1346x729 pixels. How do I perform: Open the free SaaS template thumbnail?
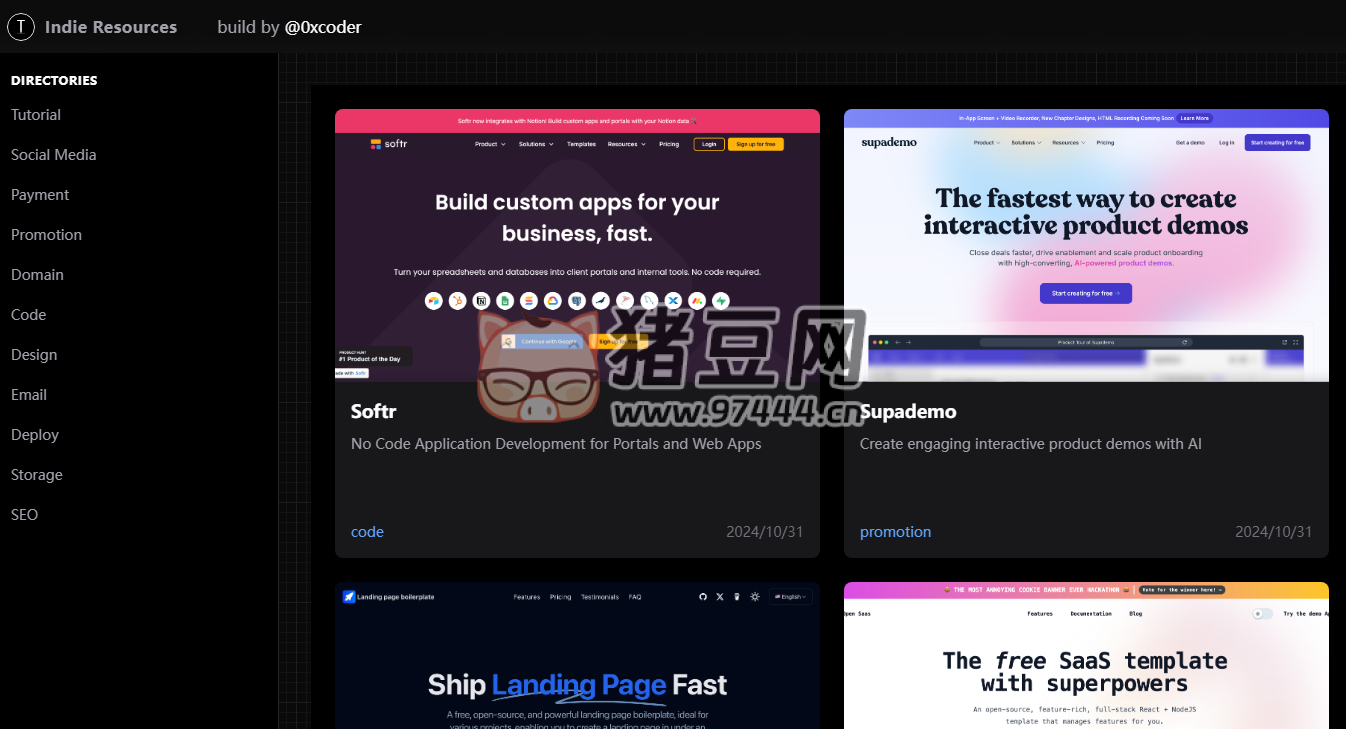(x=1086, y=656)
